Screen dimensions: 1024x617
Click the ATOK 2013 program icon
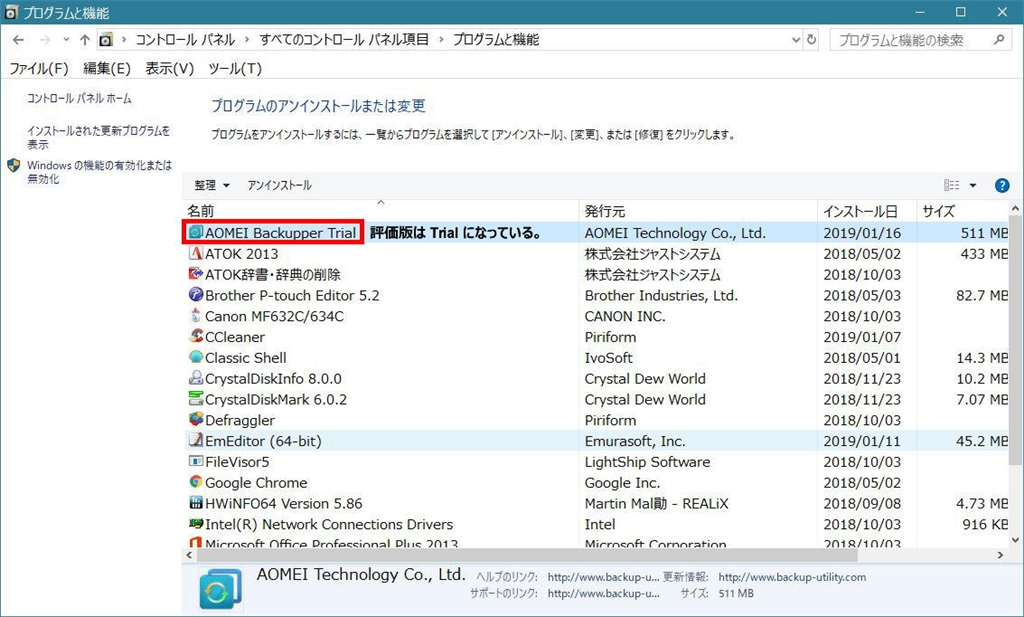click(195, 253)
